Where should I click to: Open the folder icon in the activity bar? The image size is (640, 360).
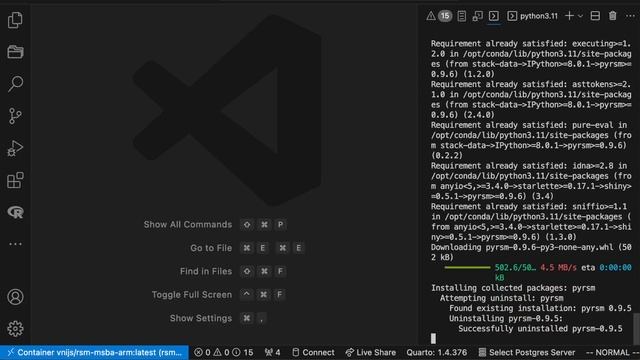15,52
